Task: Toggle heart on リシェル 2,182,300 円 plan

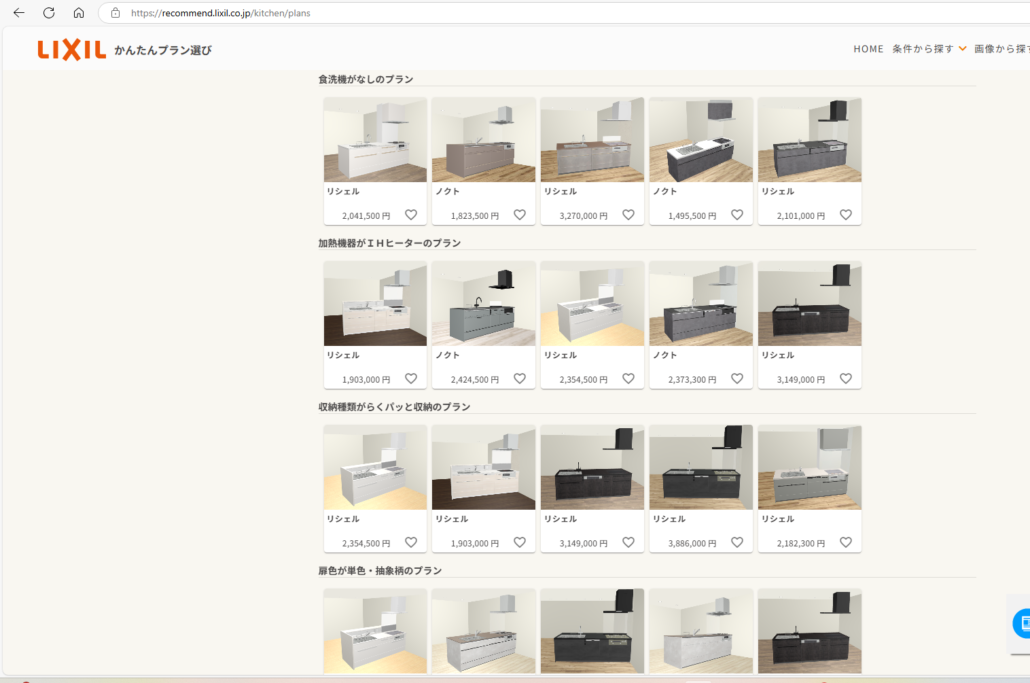Action: (x=846, y=542)
